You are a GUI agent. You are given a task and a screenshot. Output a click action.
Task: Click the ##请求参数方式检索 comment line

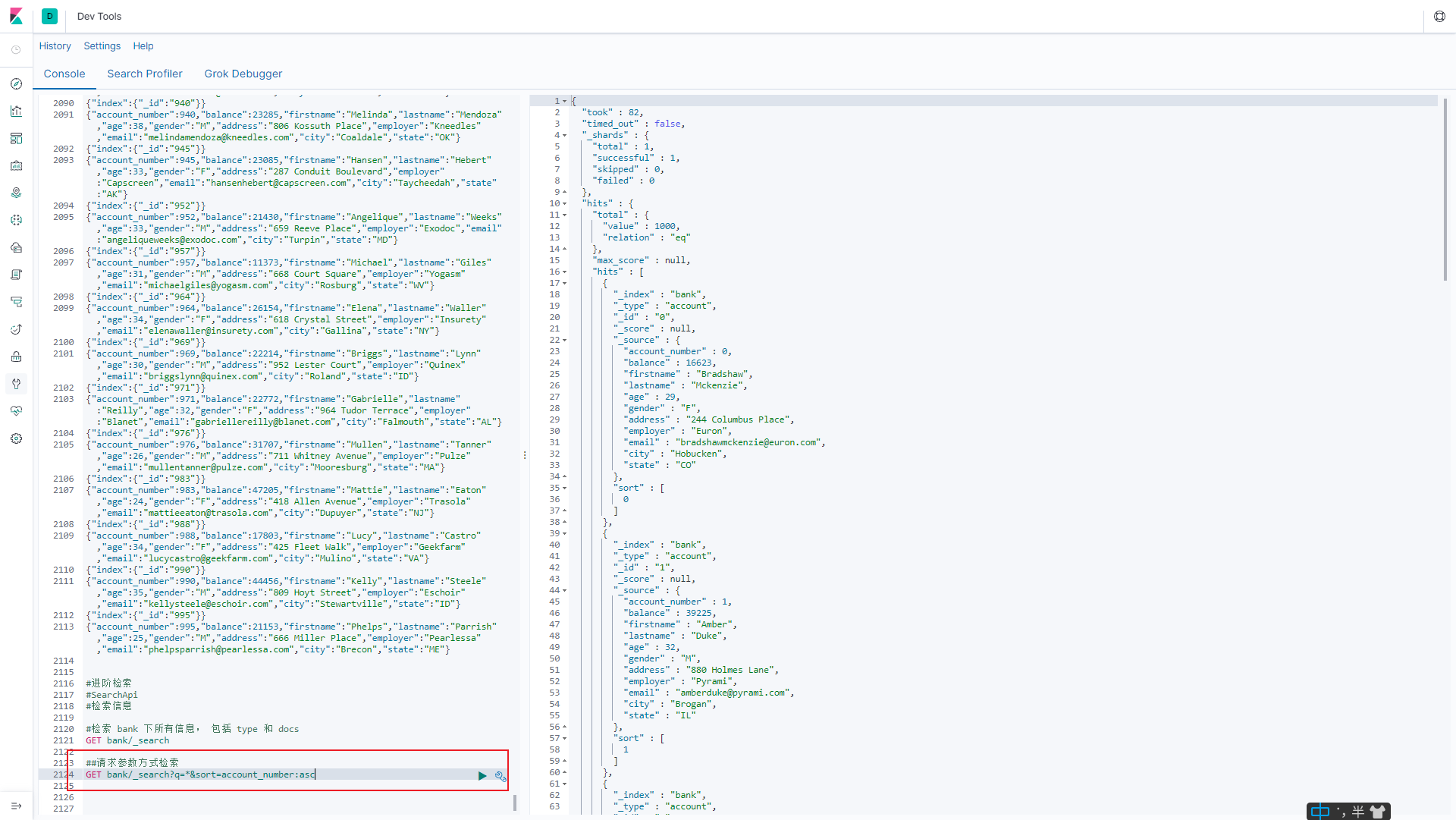tap(132, 763)
